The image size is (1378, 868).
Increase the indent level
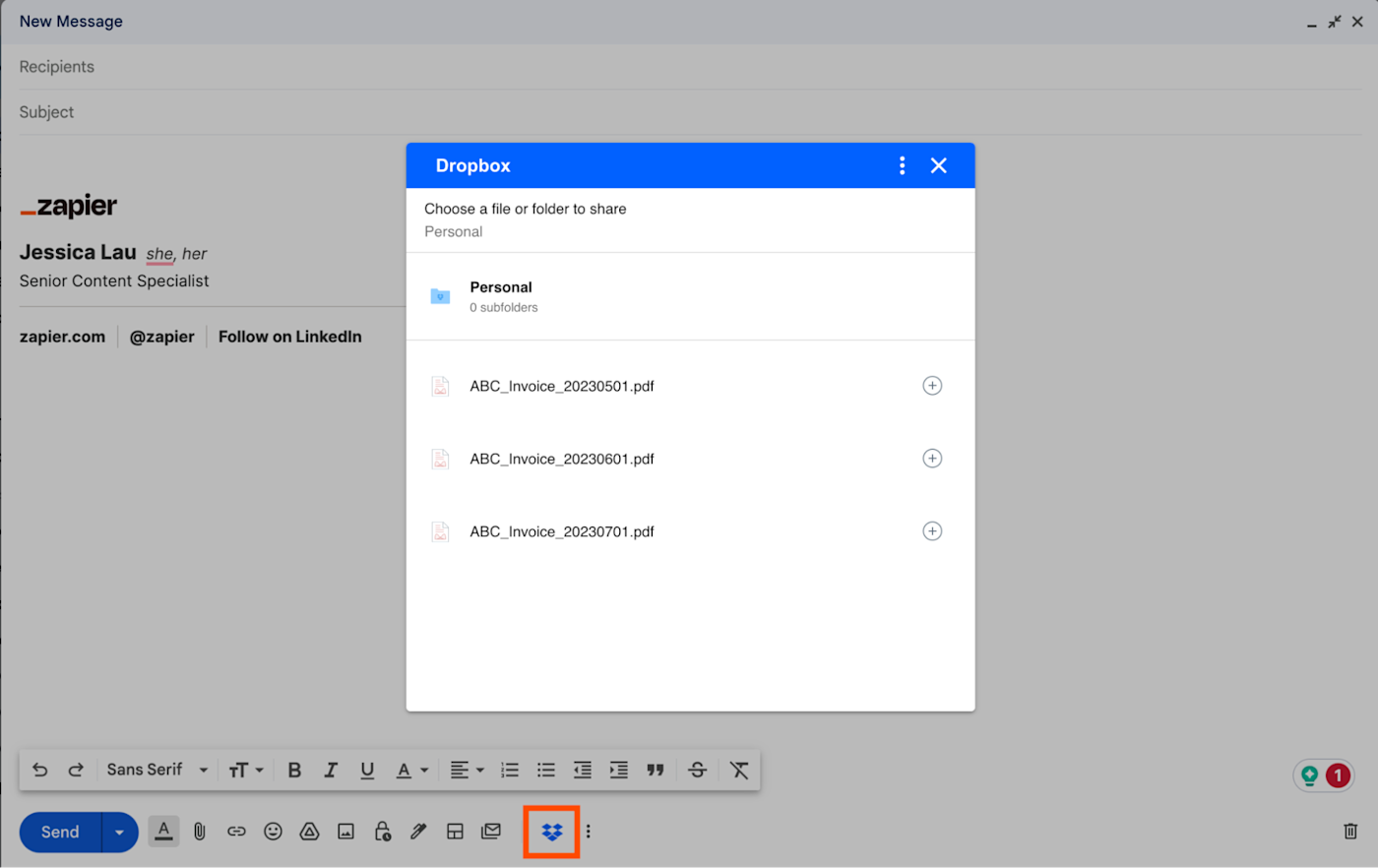click(x=619, y=770)
